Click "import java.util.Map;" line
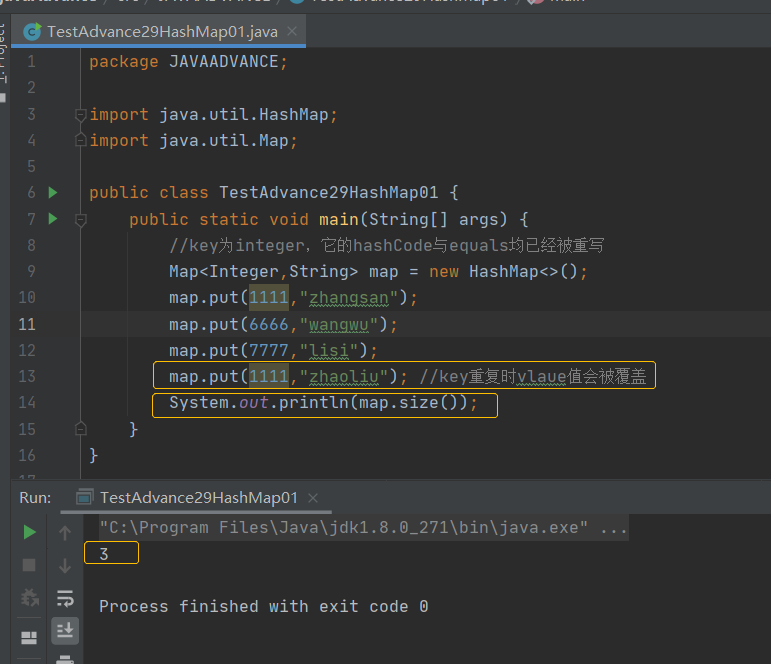 click(x=193, y=141)
